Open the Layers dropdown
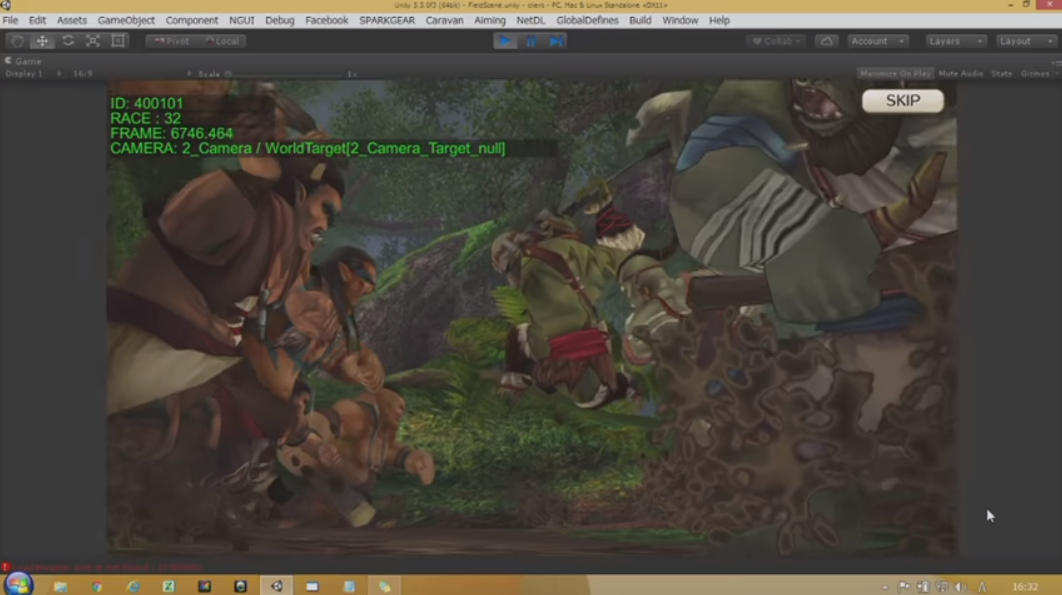 coord(955,41)
